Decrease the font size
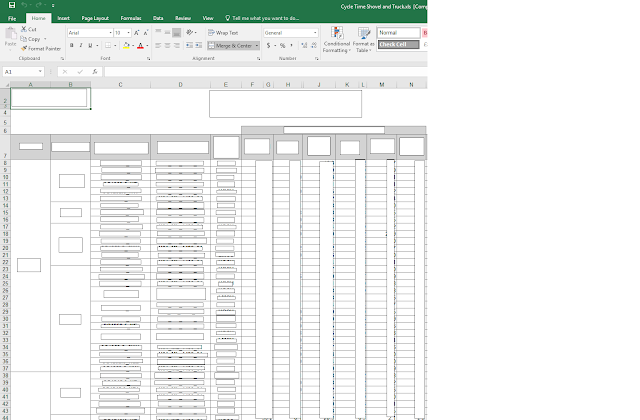Screen dimensions: 640x420 click(146, 33)
